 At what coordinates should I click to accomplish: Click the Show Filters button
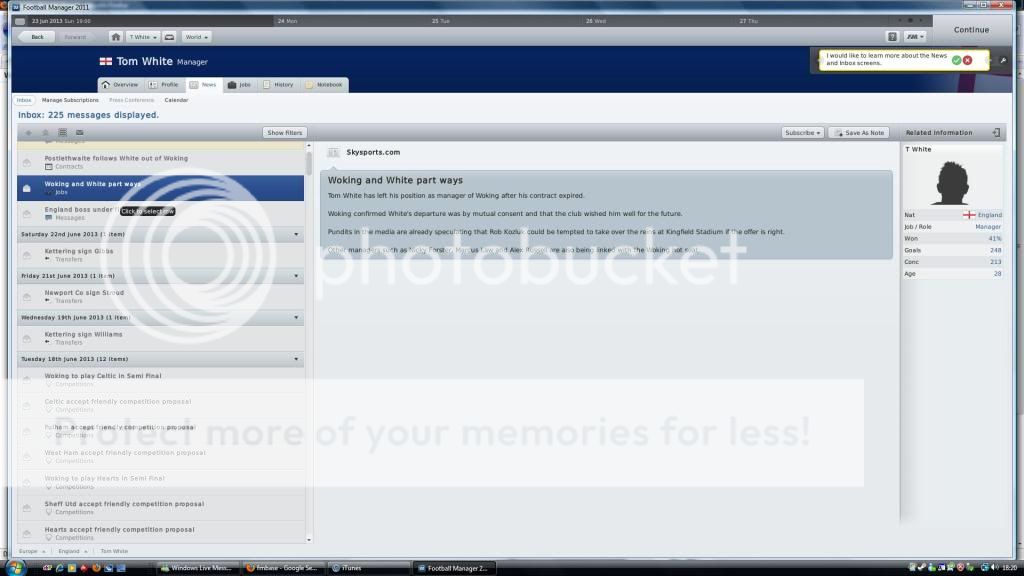[x=284, y=133]
